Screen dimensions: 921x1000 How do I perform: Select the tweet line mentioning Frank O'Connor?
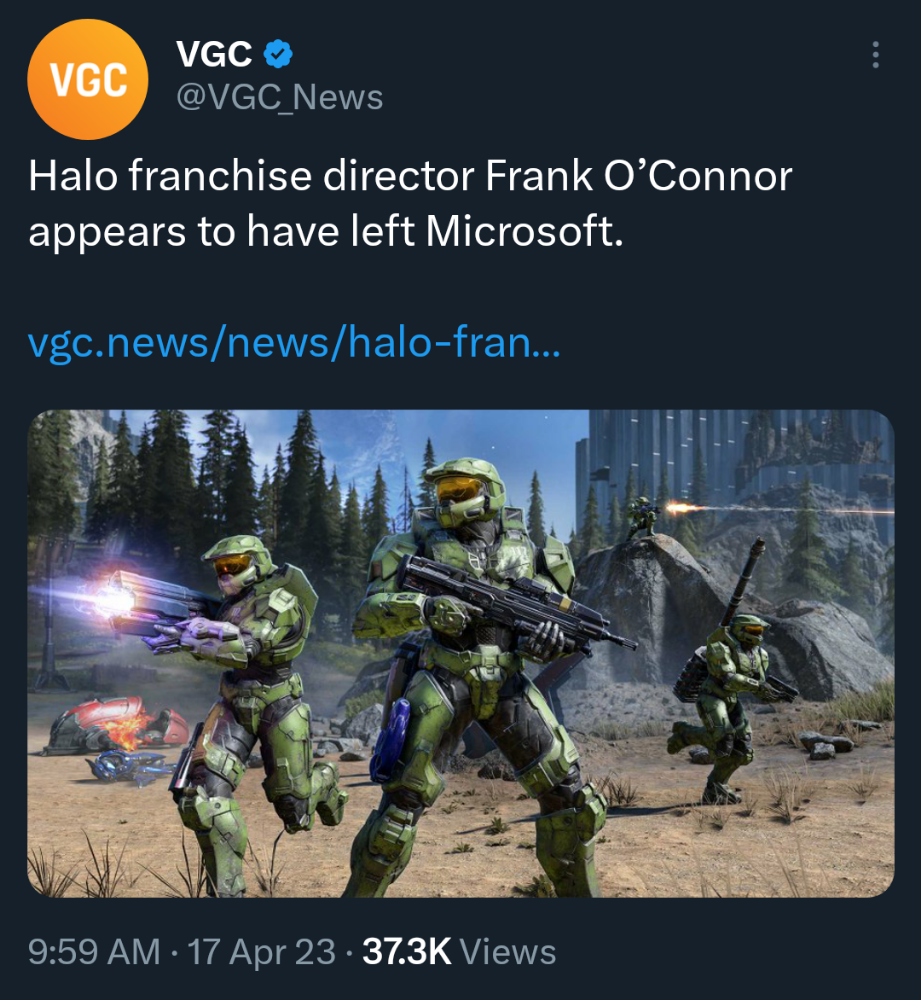[410, 175]
